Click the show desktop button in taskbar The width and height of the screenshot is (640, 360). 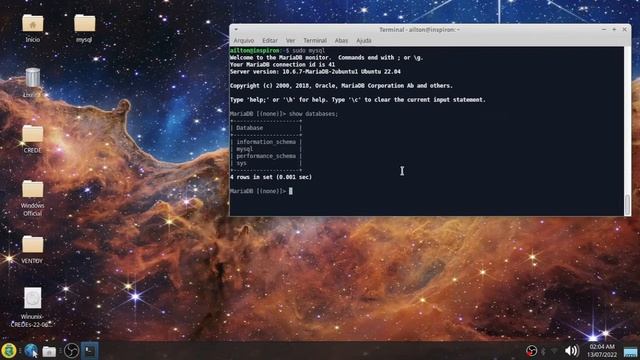pos(631,351)
